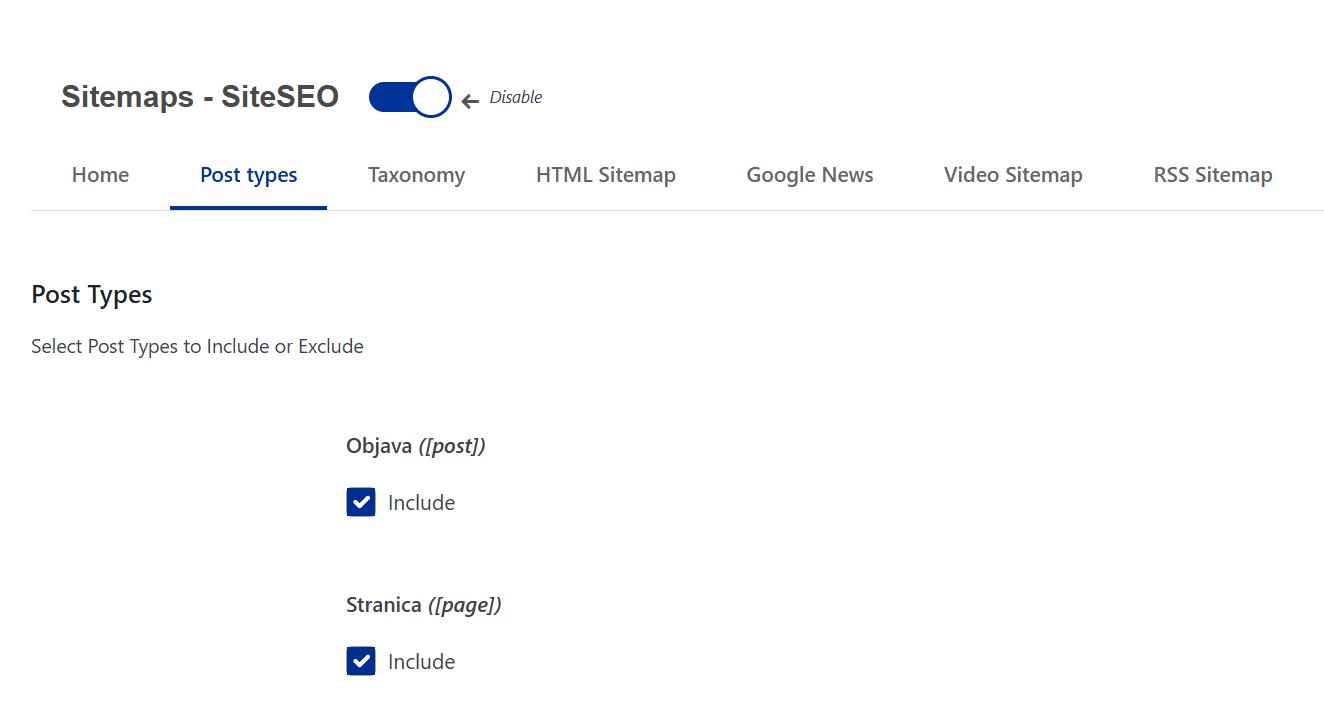Disable the Sitemaps feature toggle

click(x=408, y=96)
